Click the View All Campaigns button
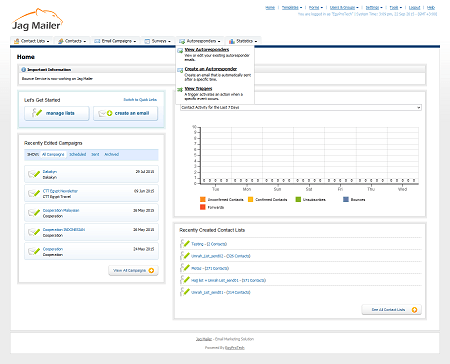 pos(133,270)
